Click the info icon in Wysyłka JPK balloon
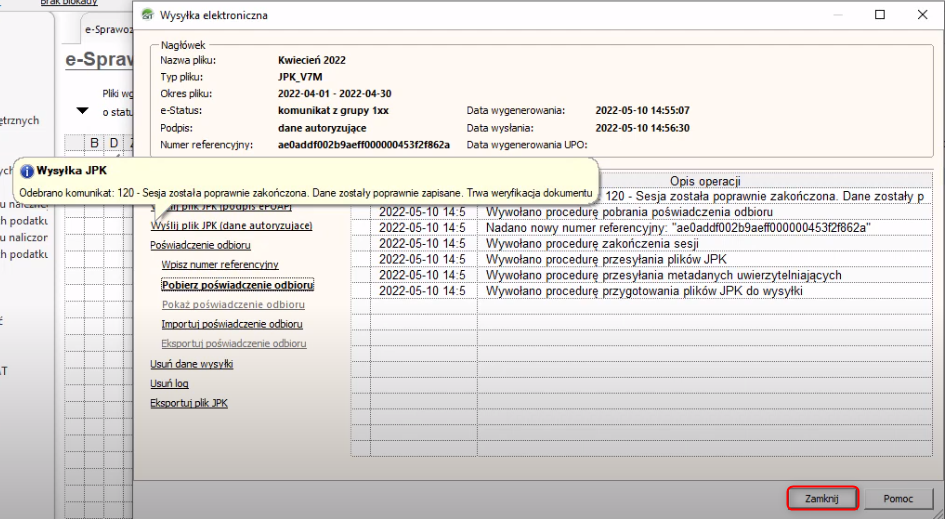This screenshot has width=945, height=519. [27, 171]
